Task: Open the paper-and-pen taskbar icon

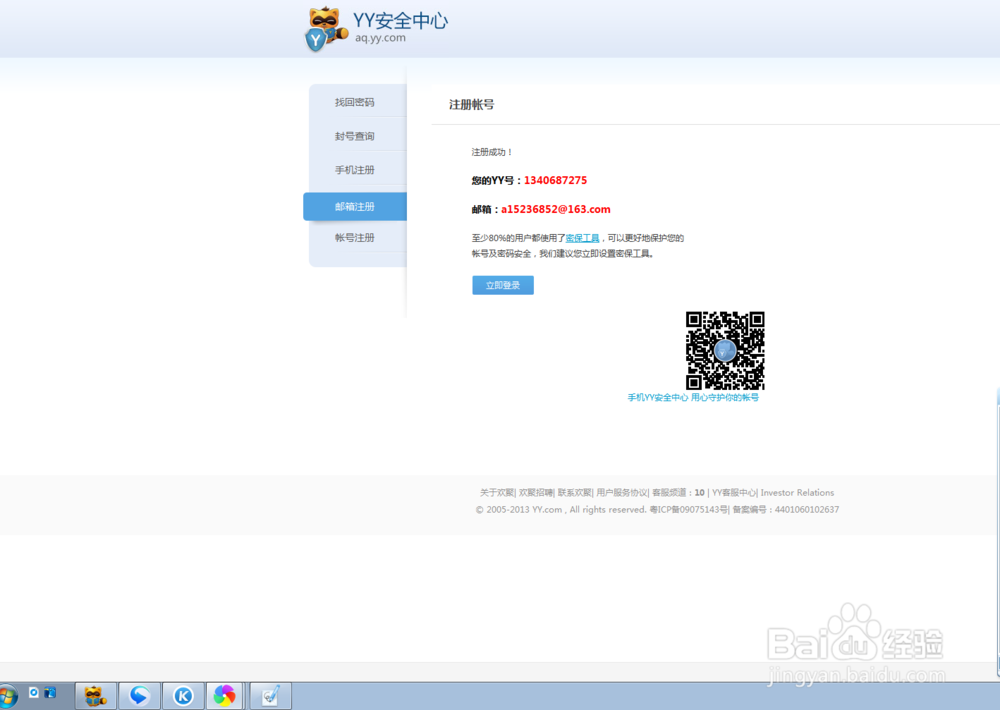Action: tap(270, 695)
